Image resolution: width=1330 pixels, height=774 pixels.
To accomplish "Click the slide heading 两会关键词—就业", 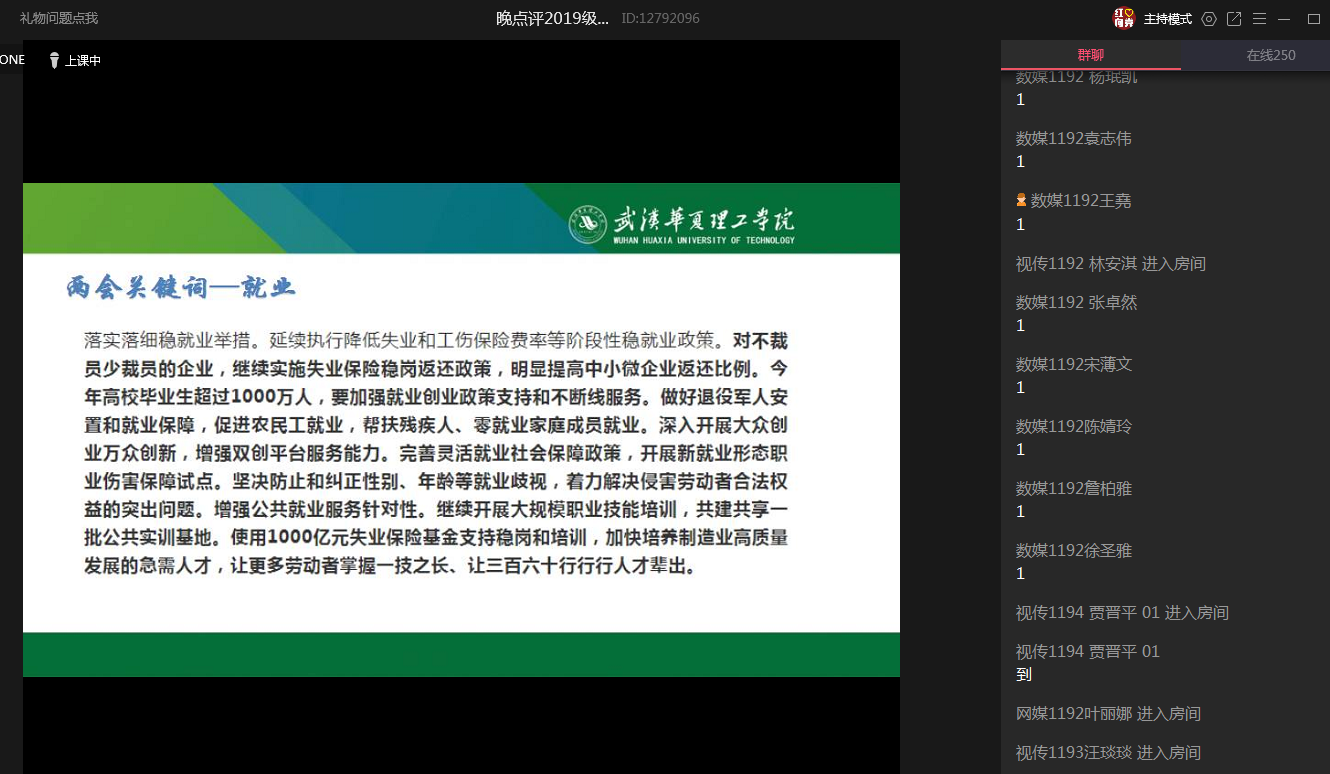I will tap(181, 289).
